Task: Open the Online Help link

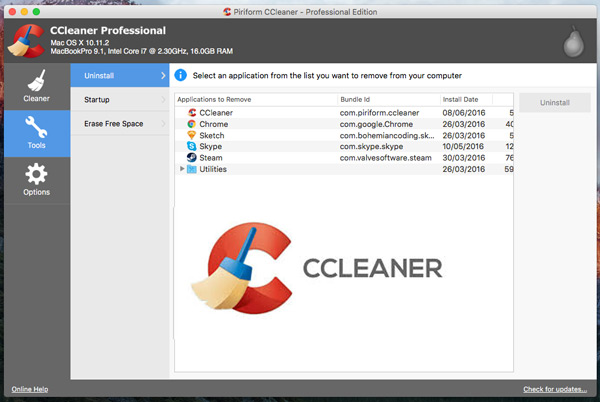Action: pyautogui.click(x=30, y=389)
